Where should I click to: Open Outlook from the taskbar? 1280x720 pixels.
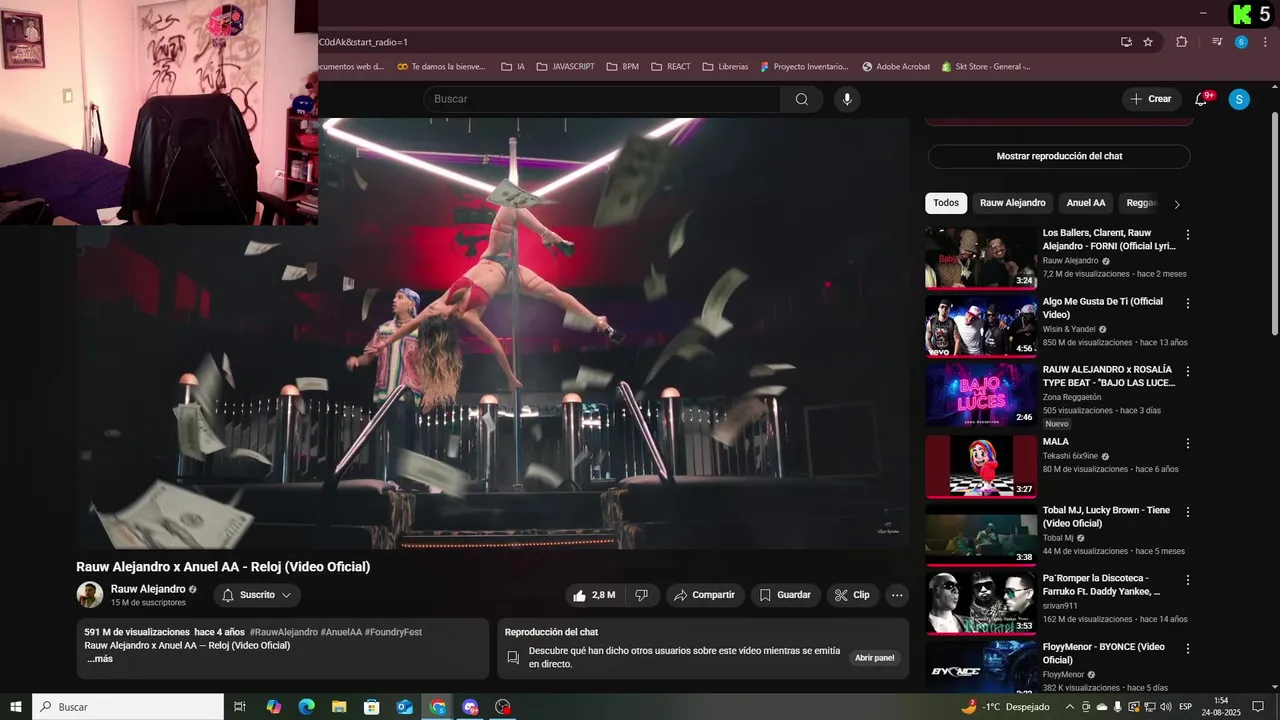[405, 707]
